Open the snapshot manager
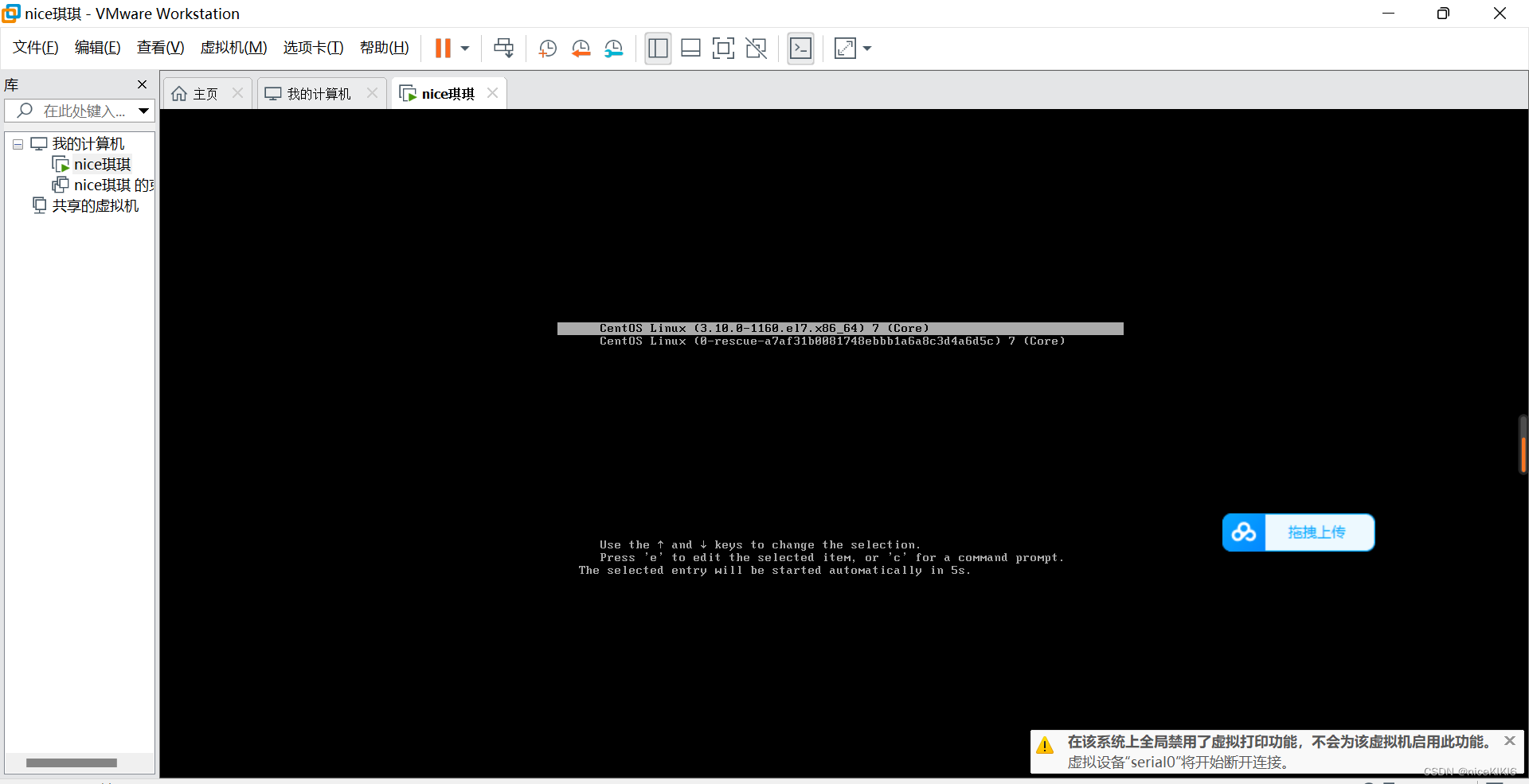 click(613, 48)
